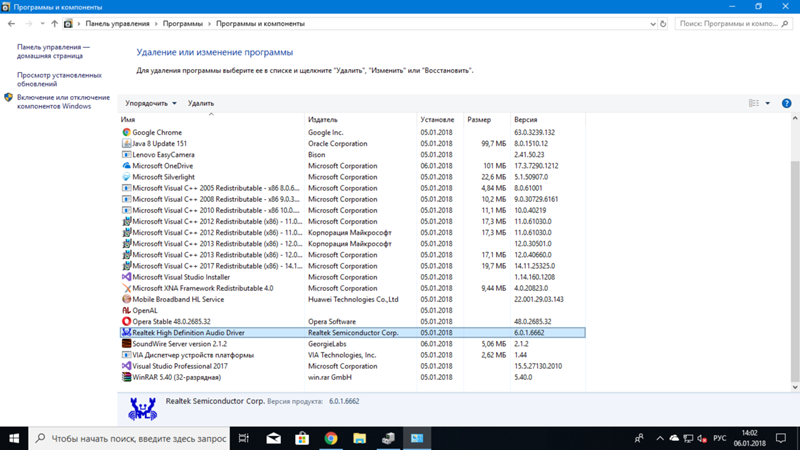Select Microsoft Visual C++ 2017 Redistributable row
This screenshot has height=450, width=800.
[x=353, y=266]
